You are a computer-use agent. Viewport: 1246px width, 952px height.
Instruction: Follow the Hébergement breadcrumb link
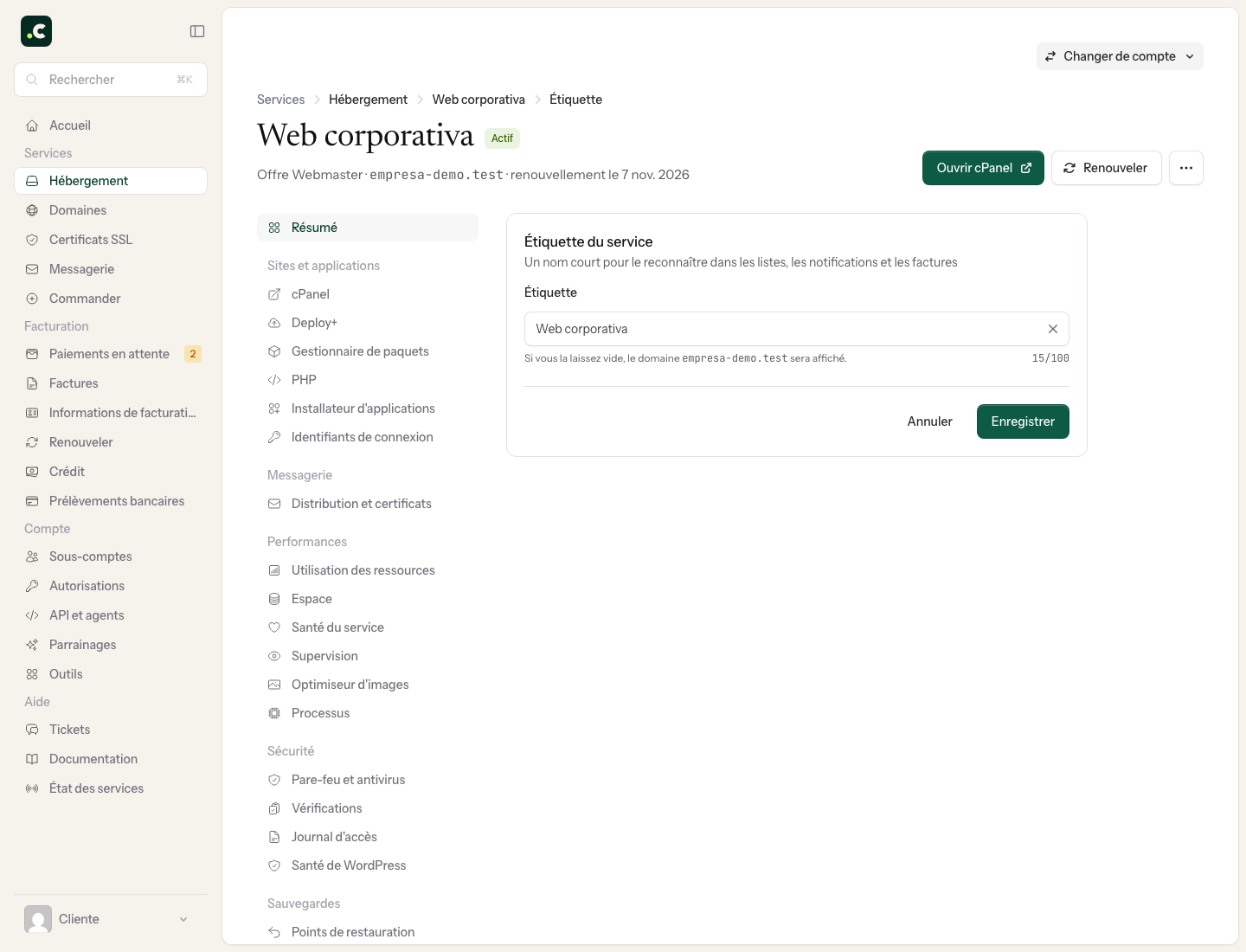coord(368,100)
